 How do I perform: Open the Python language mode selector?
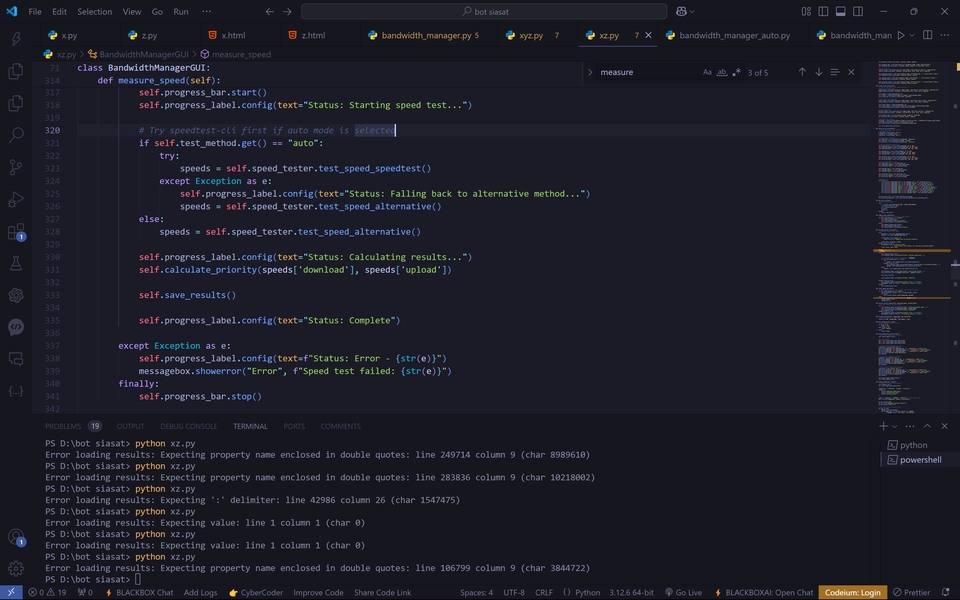coord(587,592)
